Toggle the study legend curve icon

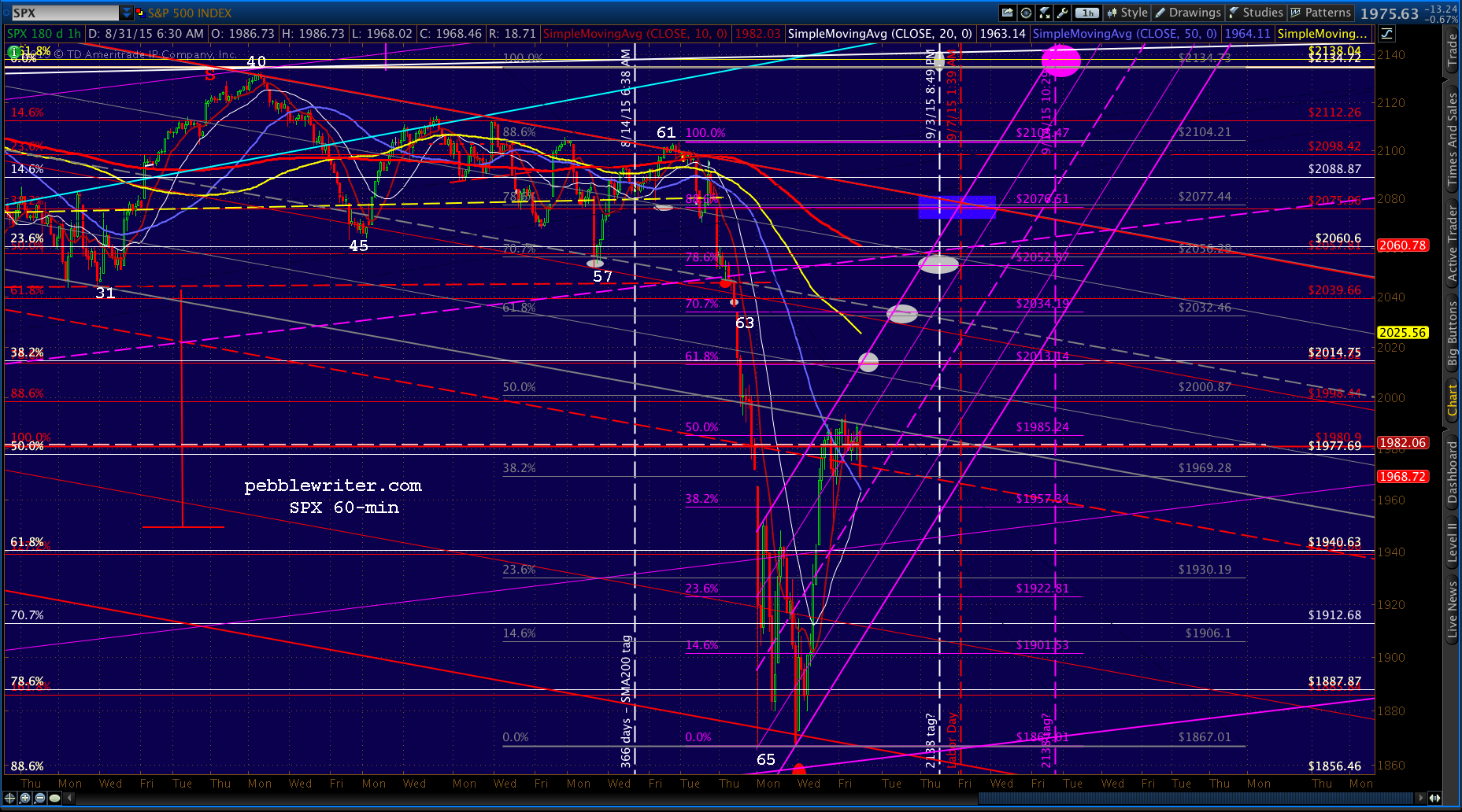(1386, 34)
